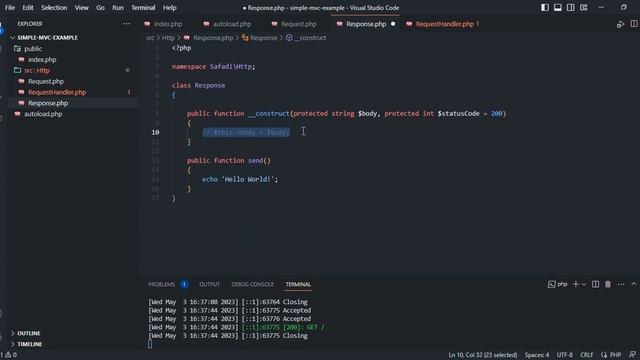Click the notifications icon in status bar
Screen dimensions: 640x360
(x=632, y=355)
